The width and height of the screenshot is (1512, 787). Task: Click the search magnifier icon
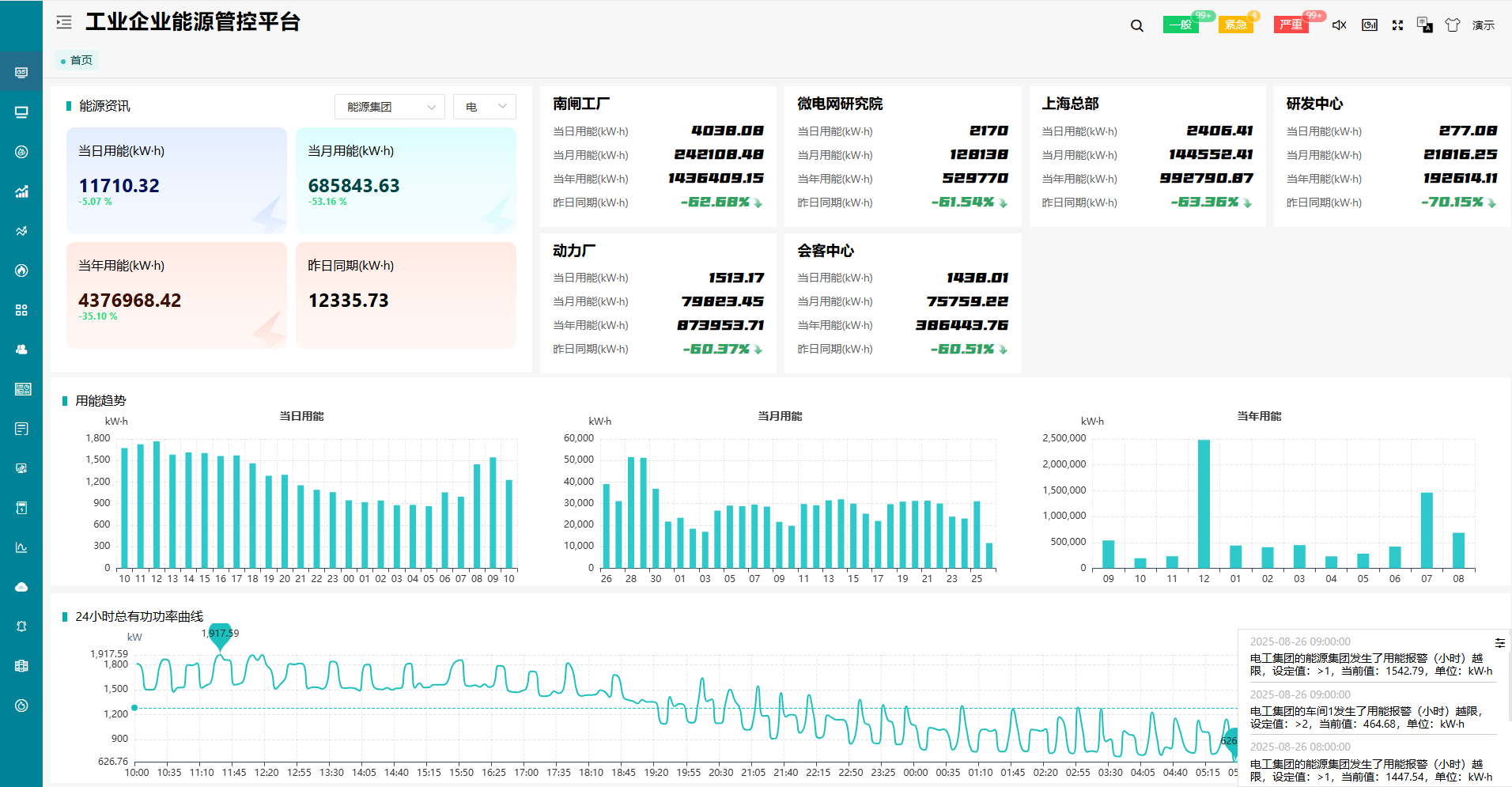coord(1136,25)
